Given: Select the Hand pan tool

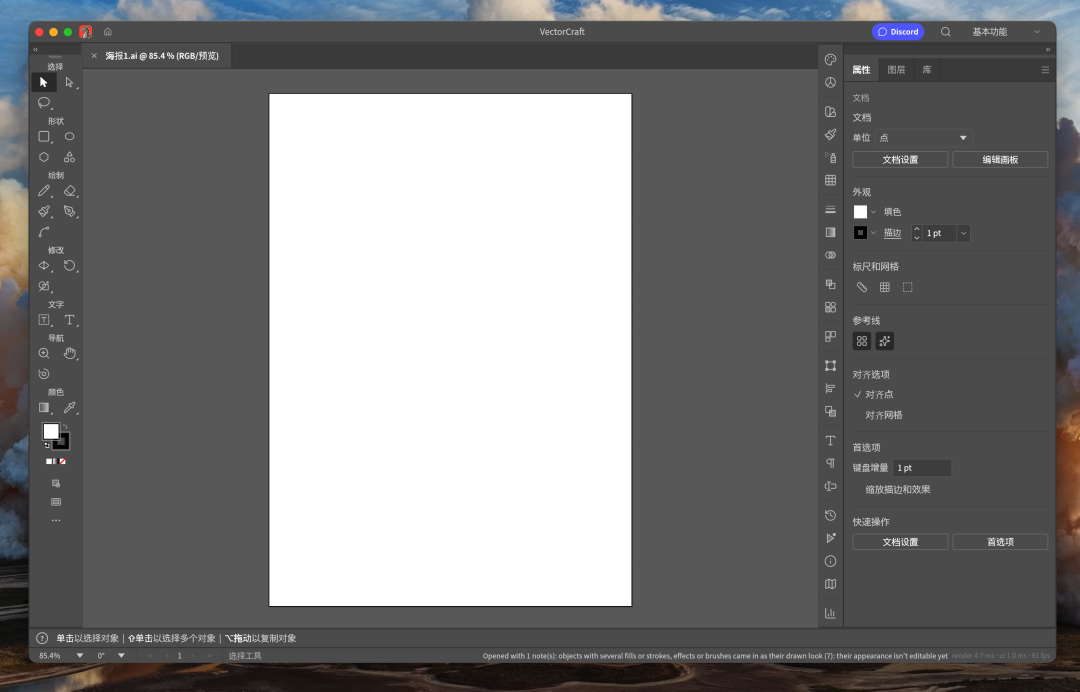Looking at the screenshot, I should (x=70, y=354).
